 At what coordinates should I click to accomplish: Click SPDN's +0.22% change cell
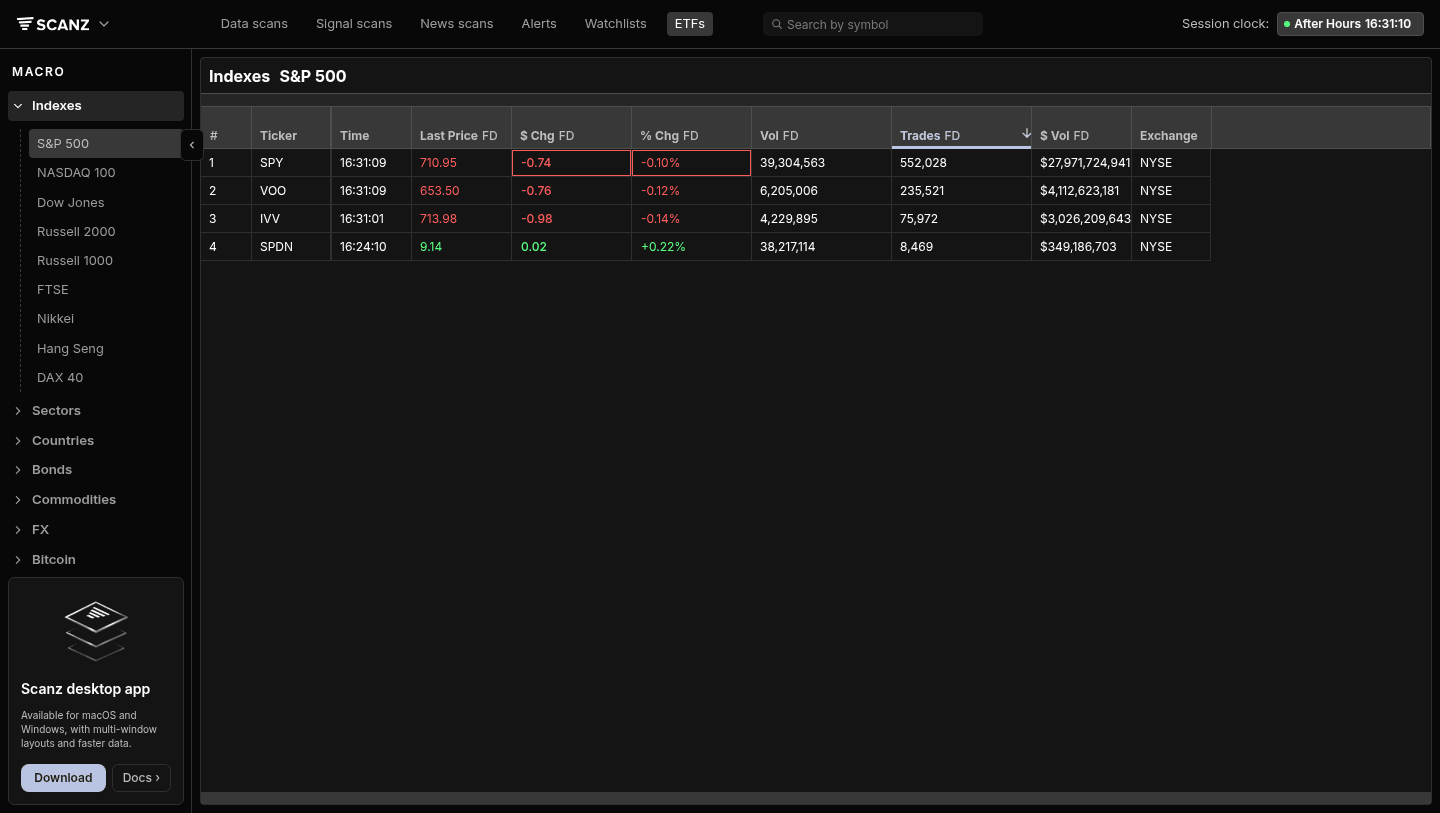tap(691, 247)
